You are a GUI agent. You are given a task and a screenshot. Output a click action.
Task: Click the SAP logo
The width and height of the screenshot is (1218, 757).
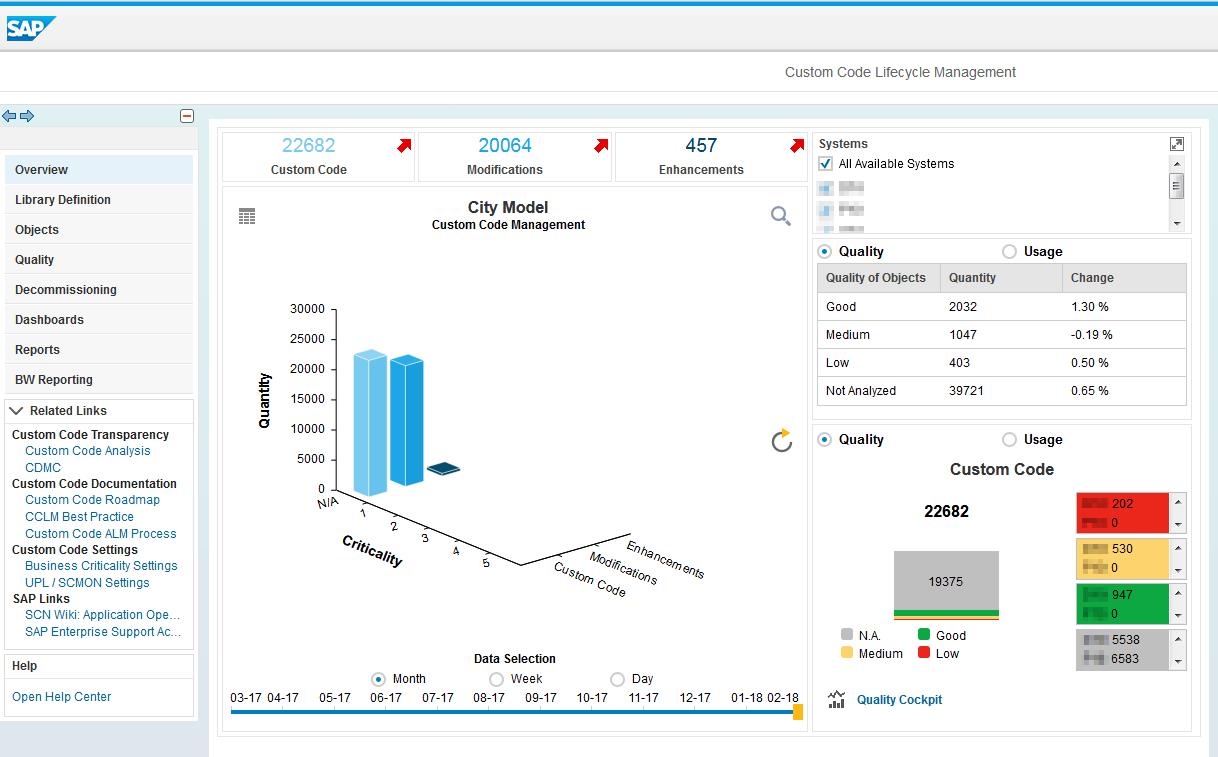(x=30, y=28)
